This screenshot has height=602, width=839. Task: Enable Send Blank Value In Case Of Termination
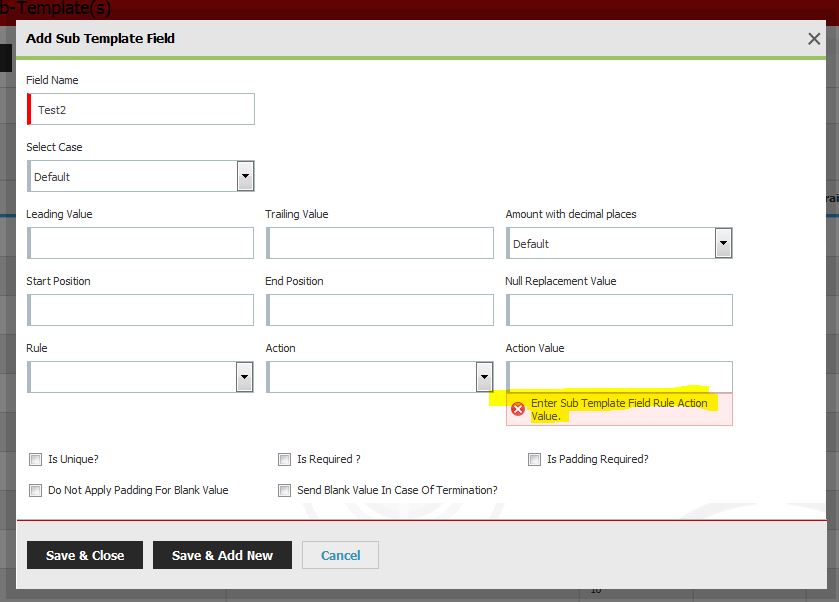click(285, 491)
